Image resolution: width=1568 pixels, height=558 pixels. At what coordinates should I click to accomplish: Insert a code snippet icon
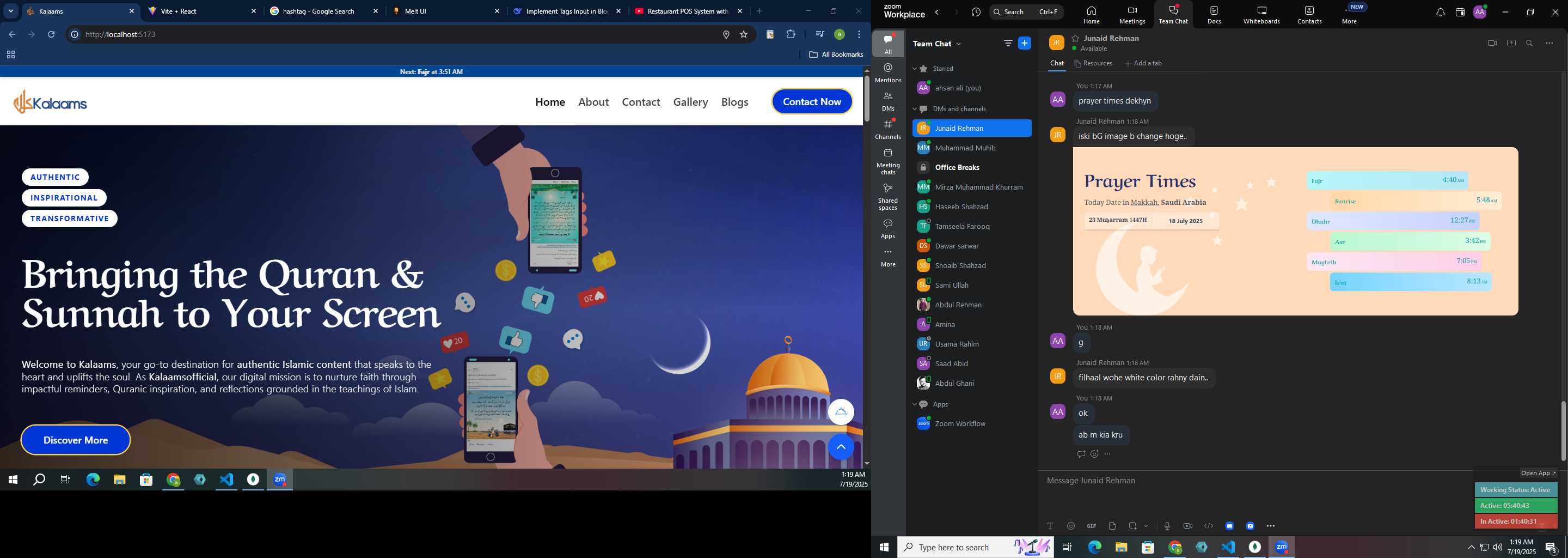pyautogui.click(x=1208, y=526)
